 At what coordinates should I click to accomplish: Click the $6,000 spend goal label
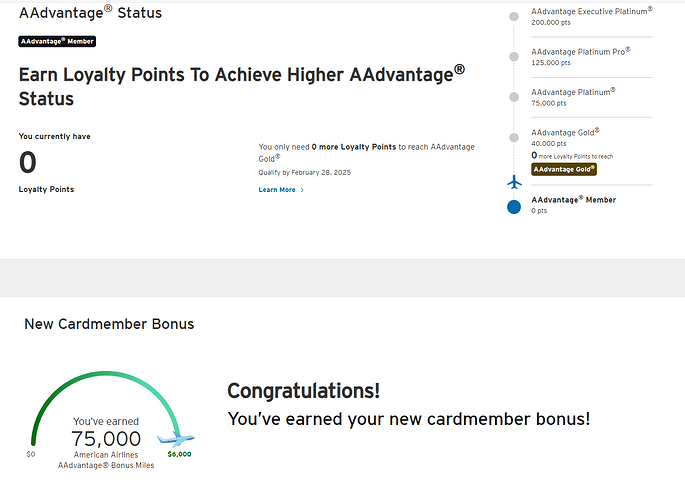click(x=179, y=454)
